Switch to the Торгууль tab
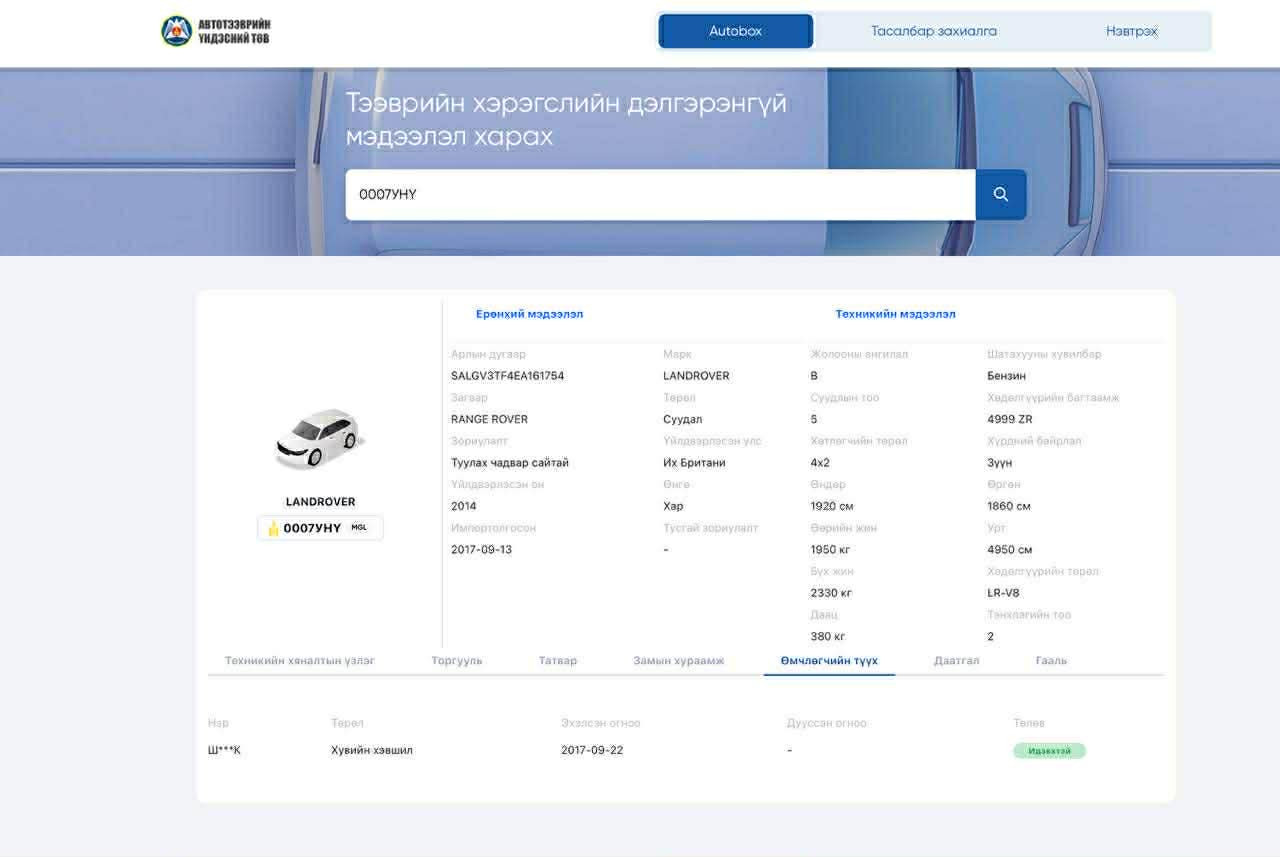 tap(457, 661)
